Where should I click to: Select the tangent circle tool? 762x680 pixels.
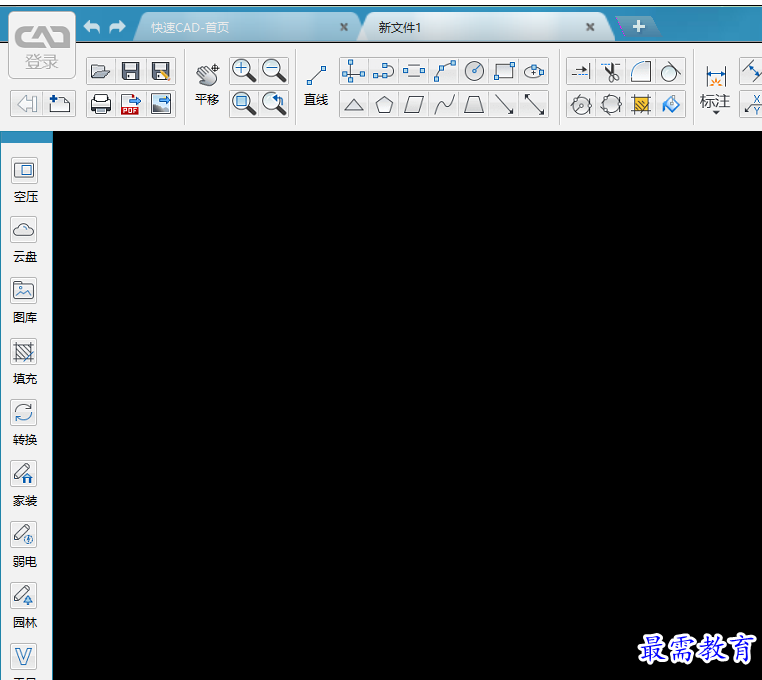pyautogui.click(x=671, y=71)
